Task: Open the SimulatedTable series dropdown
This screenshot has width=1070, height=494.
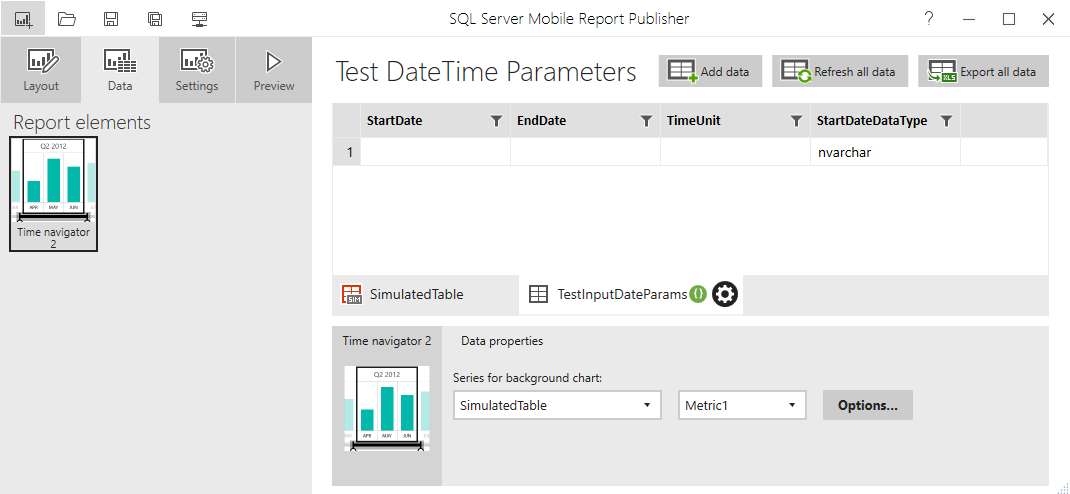Action: (x=557, y=405)
